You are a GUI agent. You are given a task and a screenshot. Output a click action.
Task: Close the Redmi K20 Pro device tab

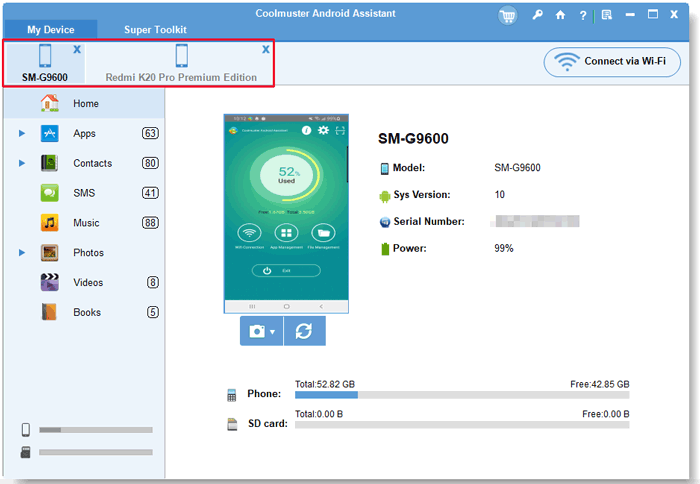[x=266, y=49]
